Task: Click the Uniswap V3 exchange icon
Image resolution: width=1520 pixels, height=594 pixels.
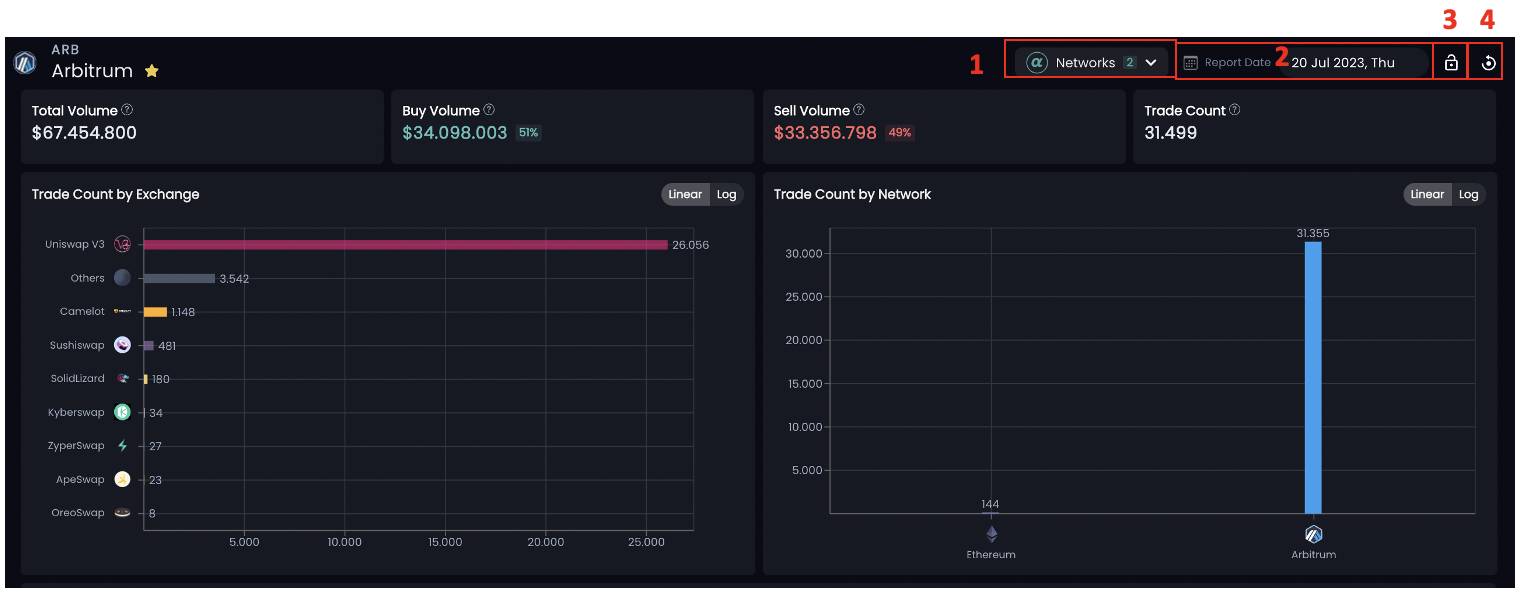Action: pyautogui.click(x=123, y=244)
